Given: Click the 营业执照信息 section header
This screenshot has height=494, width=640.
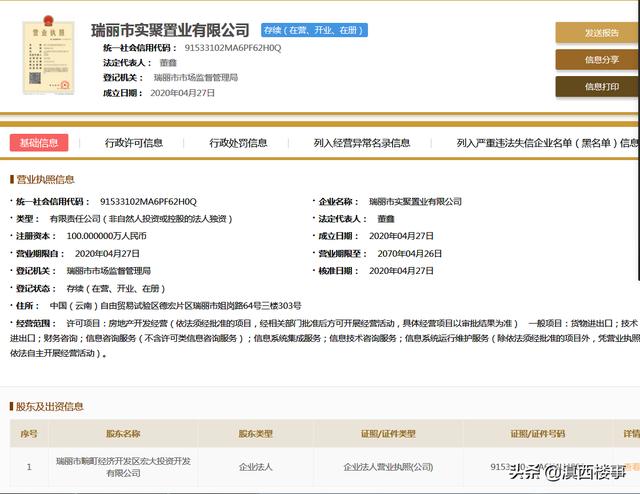Looking at the screenshot, I should pos(44,180).
